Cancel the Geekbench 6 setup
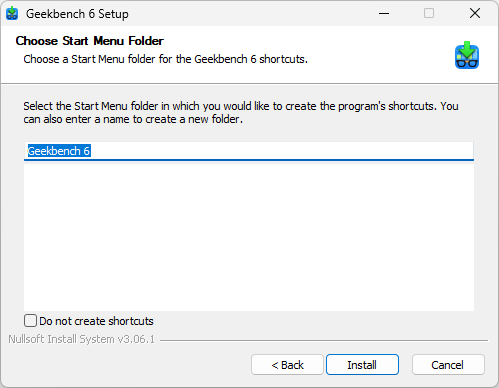The width and height of the screenshot is (499, 388). click(x=448, y=365)
